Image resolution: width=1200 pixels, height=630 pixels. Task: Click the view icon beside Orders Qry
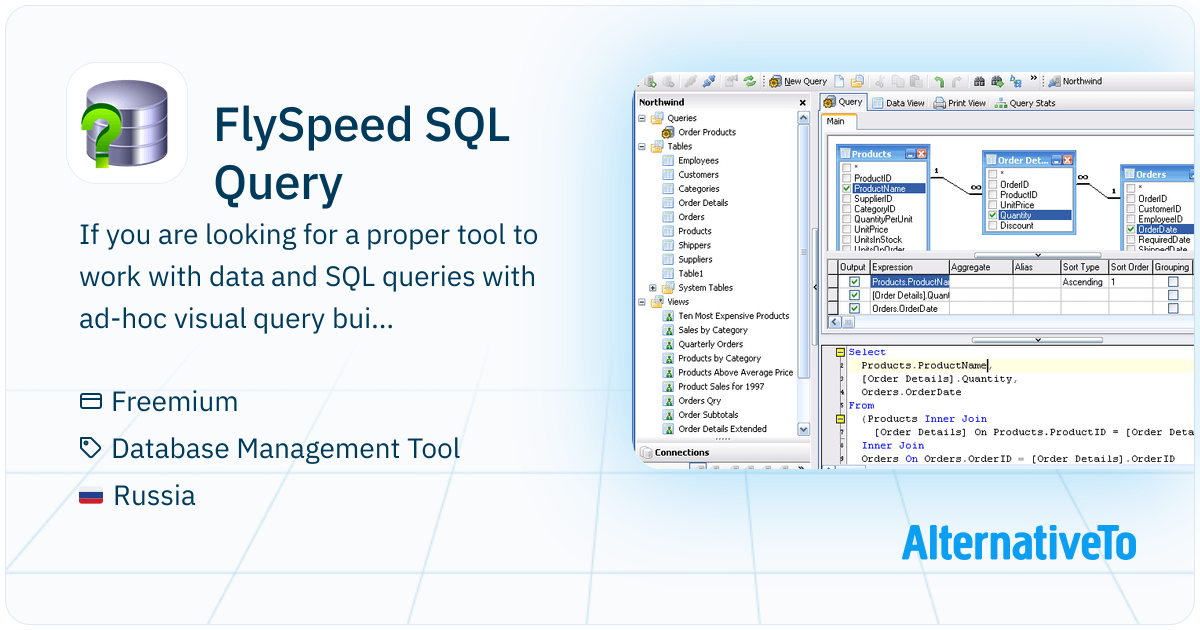tap(668, 401)
